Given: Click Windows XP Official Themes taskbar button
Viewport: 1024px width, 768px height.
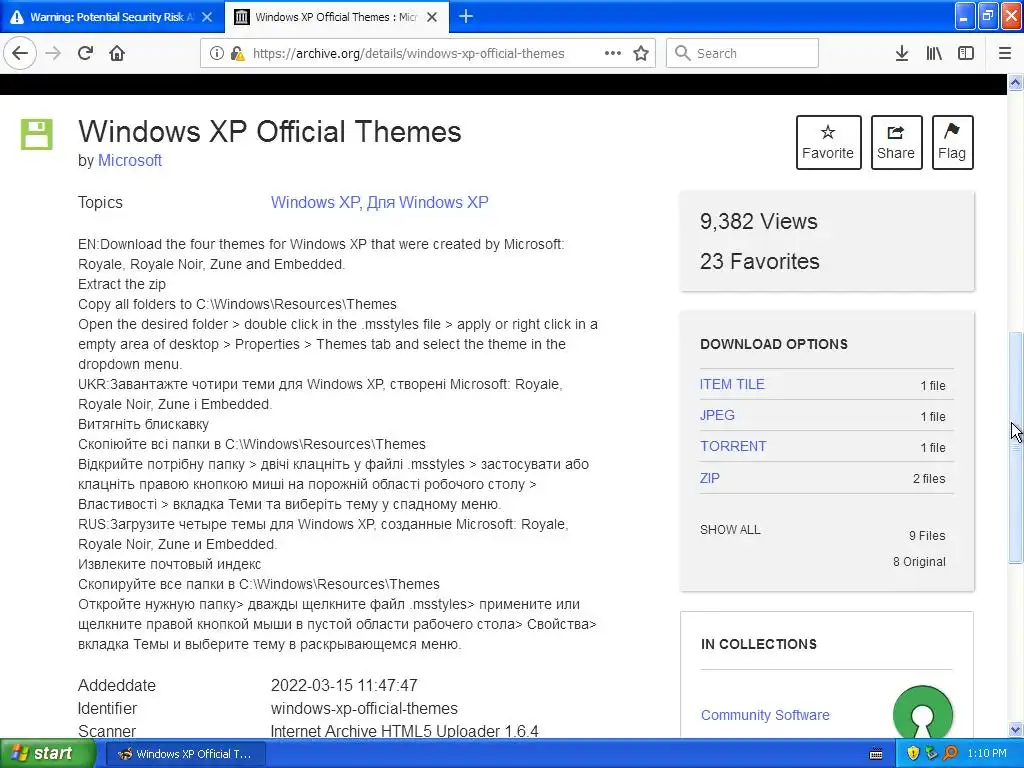Looking at the screenshot, I should point(185,754).
